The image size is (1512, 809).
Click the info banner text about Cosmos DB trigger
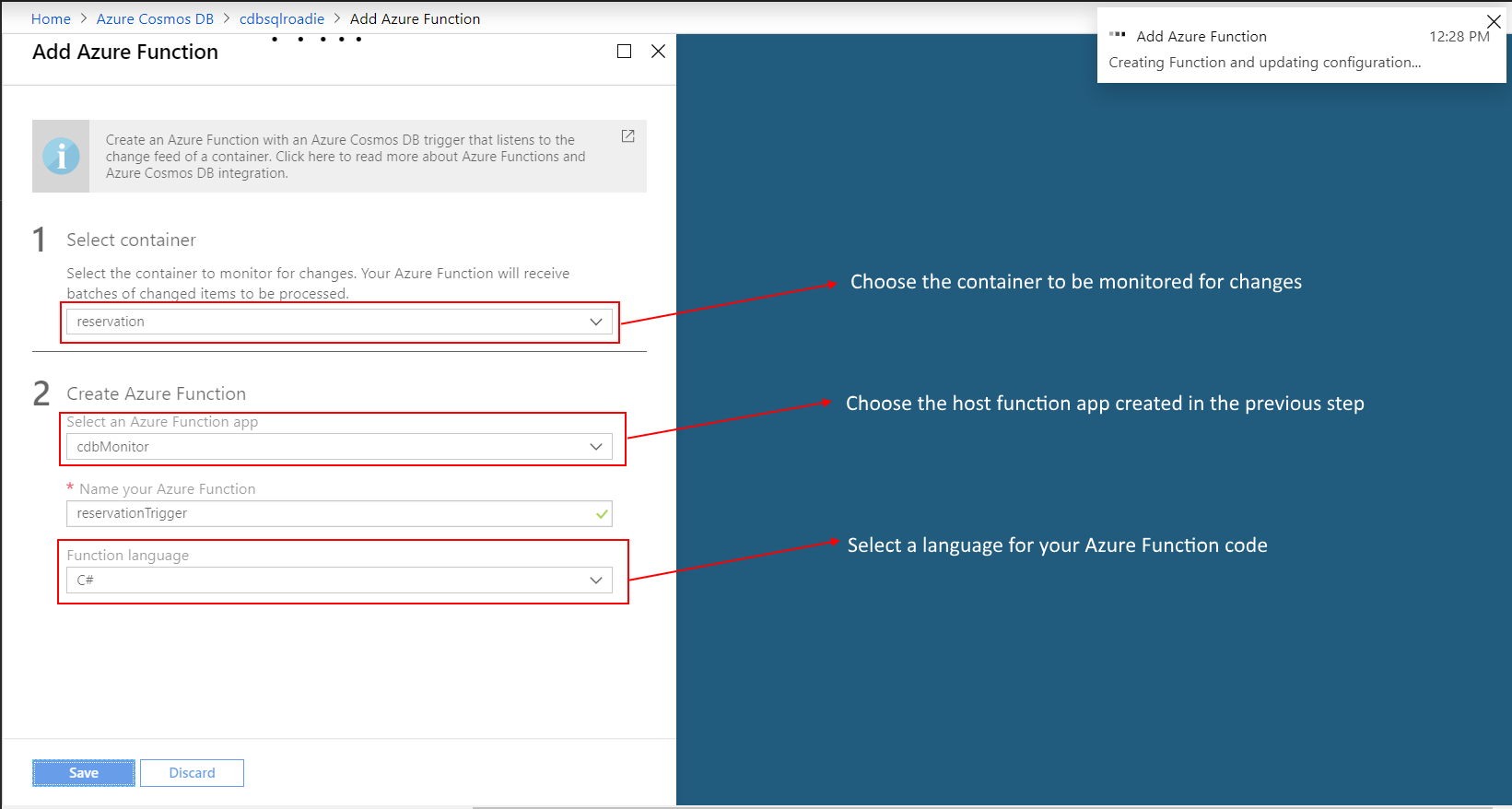(346, 157)
